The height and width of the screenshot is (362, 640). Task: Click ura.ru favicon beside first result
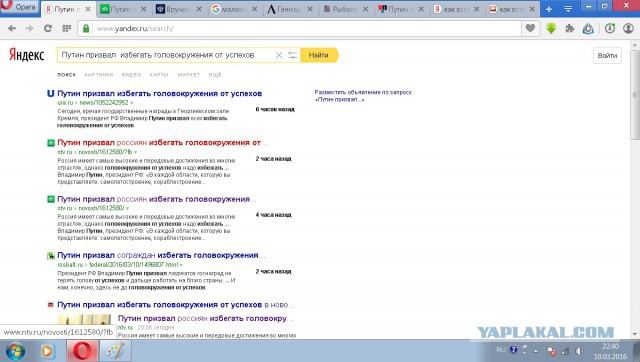[51, 93]
